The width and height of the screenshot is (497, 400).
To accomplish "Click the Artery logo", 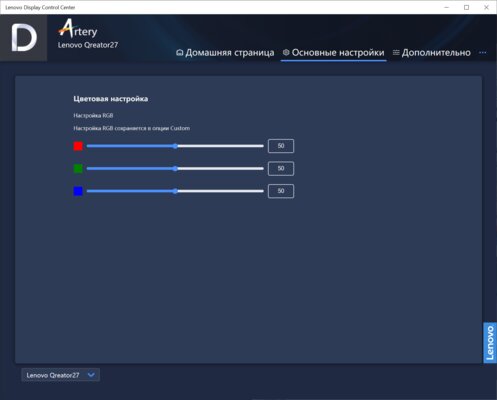I will (78, 29).
